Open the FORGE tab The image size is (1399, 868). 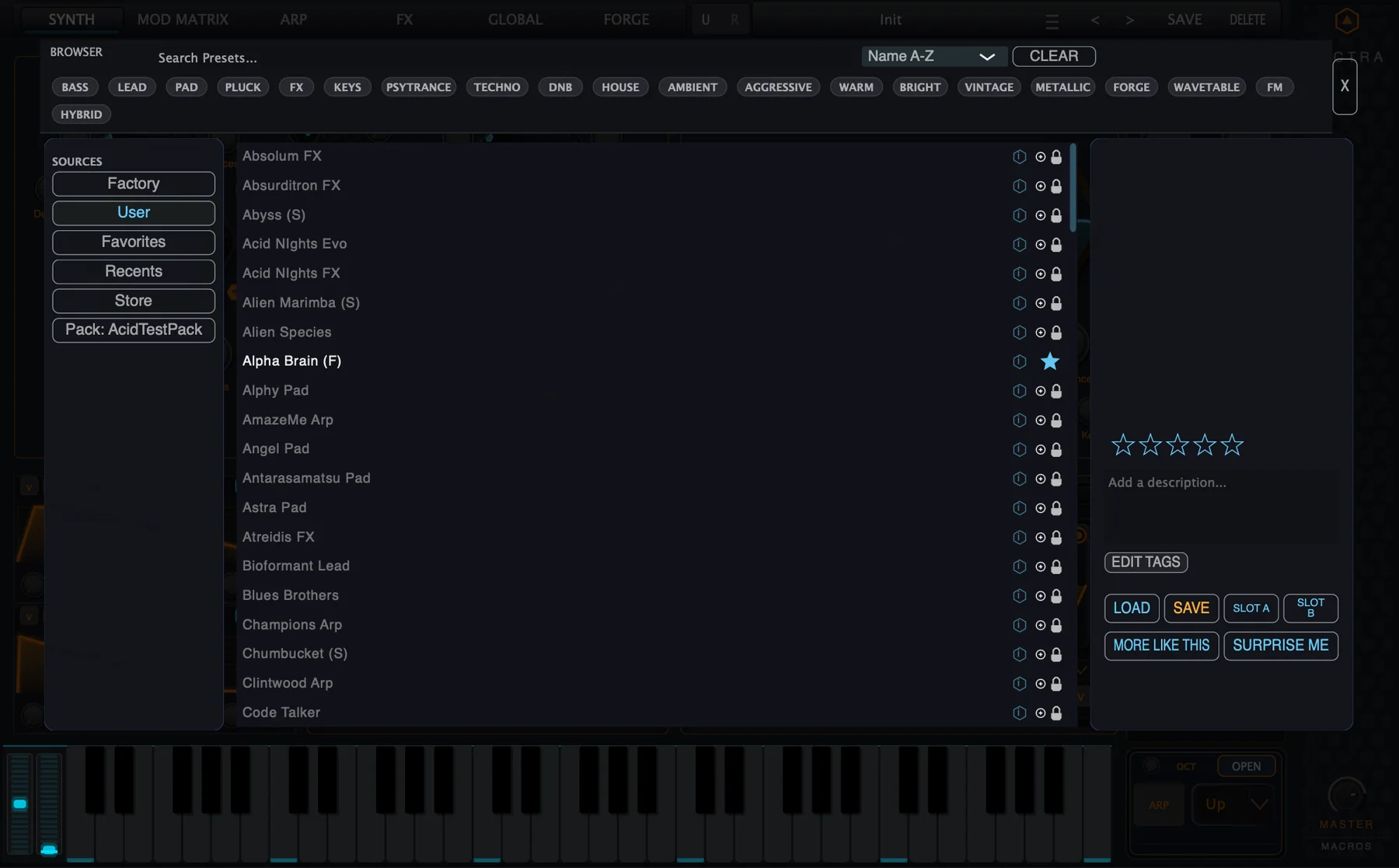[626, 19]
